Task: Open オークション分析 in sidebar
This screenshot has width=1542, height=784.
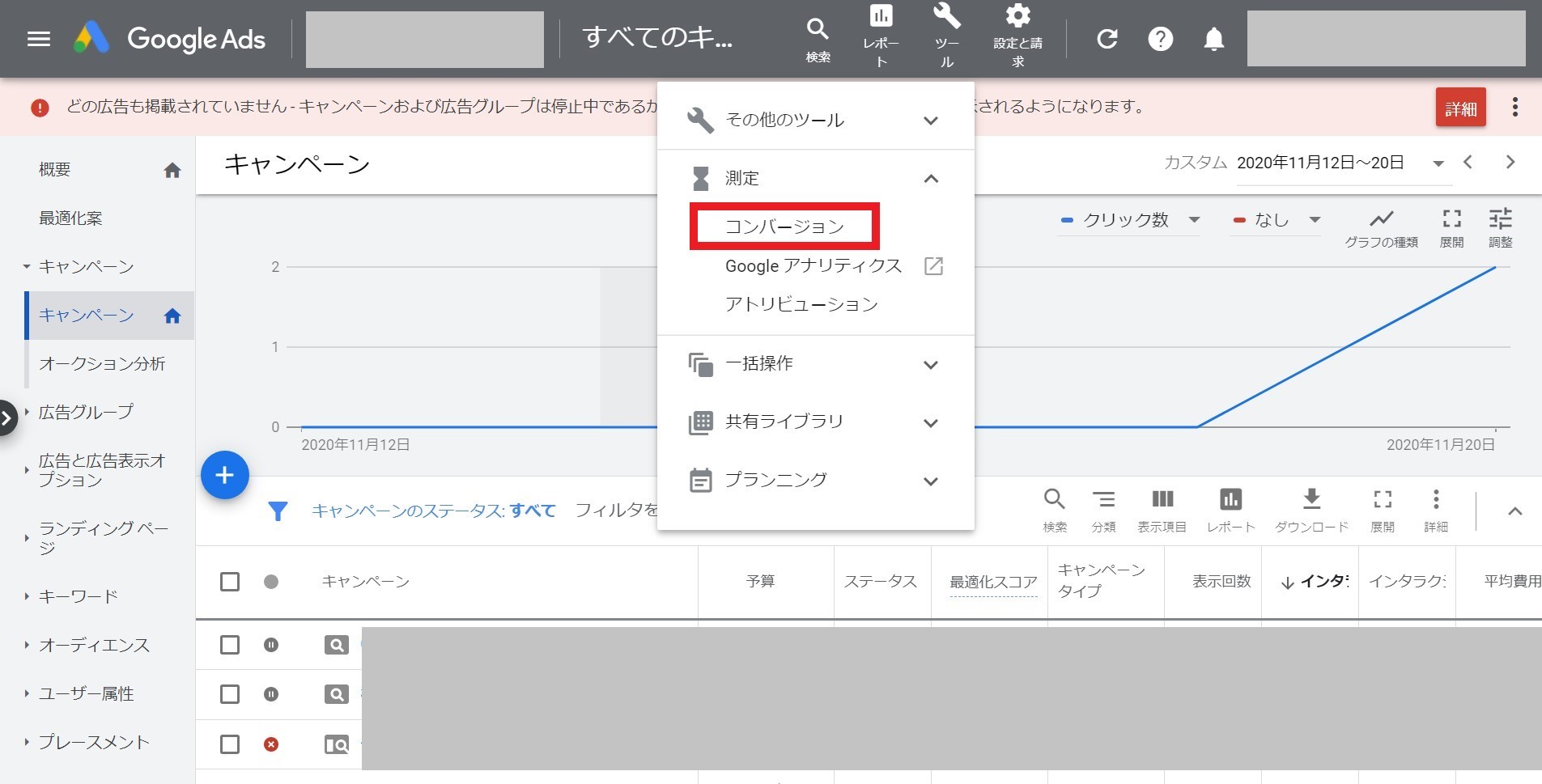Action: tap(102, 364)
